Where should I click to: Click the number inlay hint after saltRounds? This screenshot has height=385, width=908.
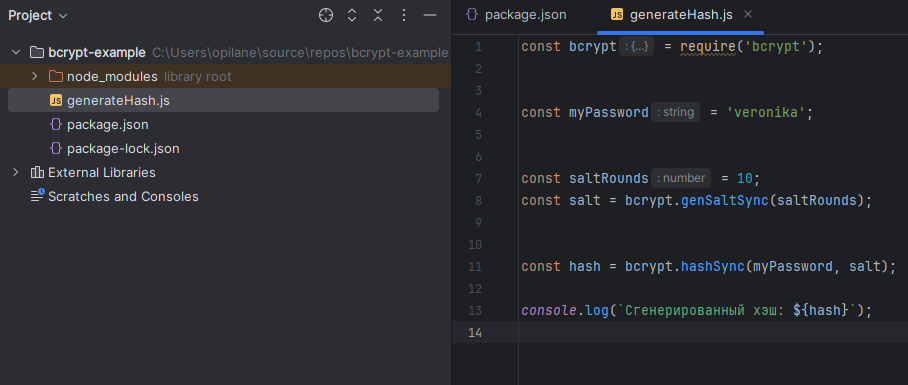click(x=680, y=178)
